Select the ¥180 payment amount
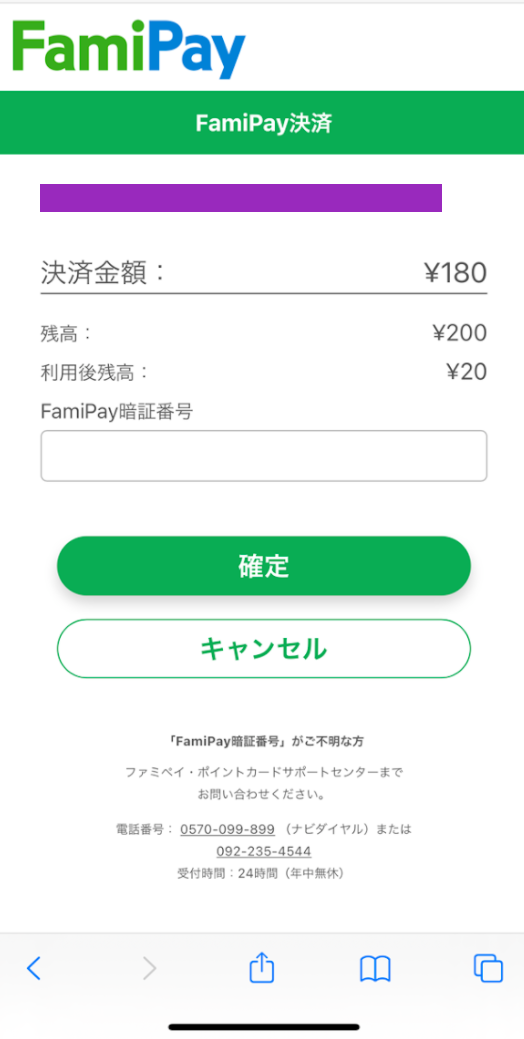Image resolution: width=524 pixels, height=1039 pixels. [456, 272]
